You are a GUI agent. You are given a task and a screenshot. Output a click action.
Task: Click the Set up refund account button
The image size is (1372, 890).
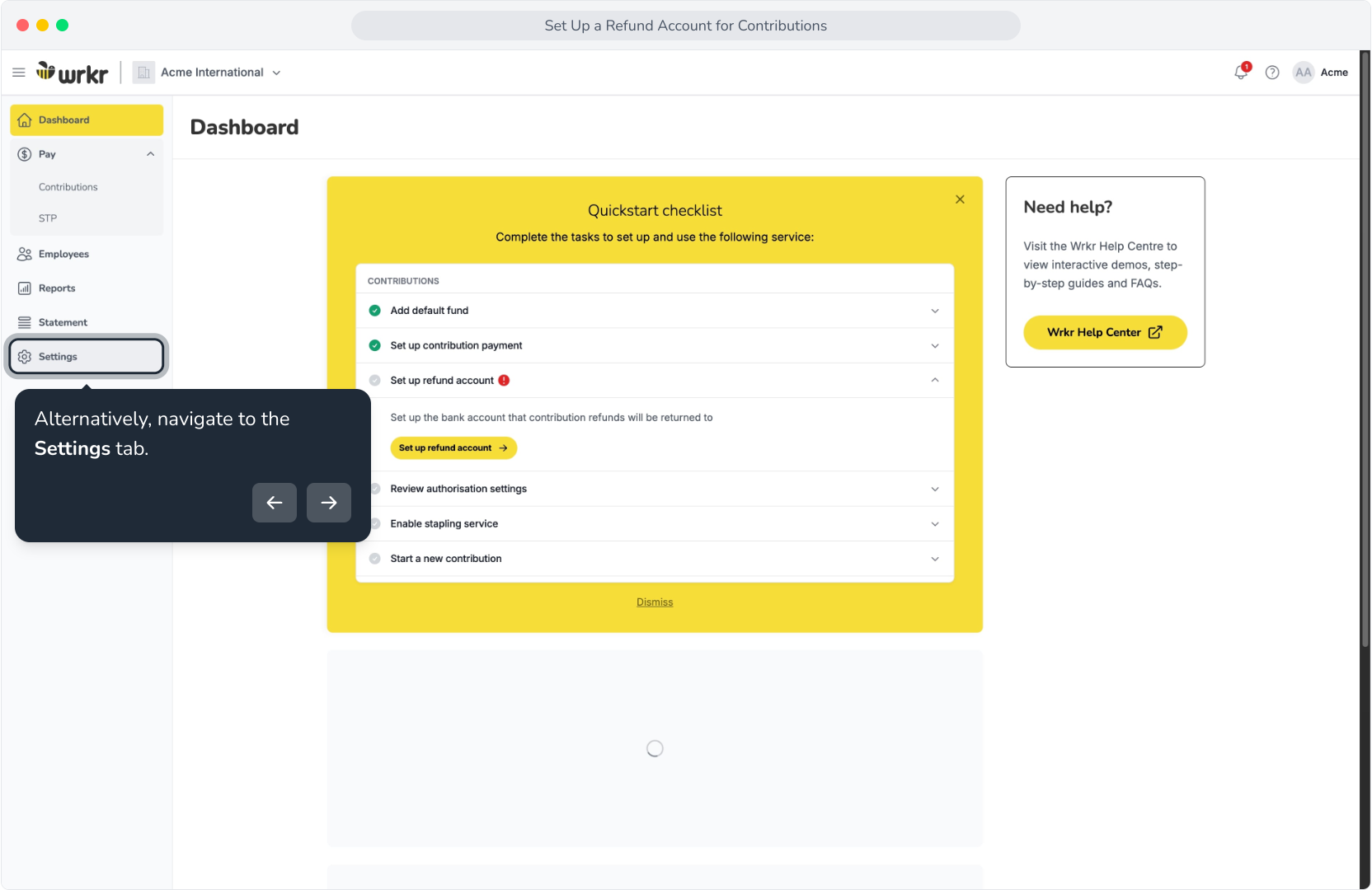[x=453, y=448]
